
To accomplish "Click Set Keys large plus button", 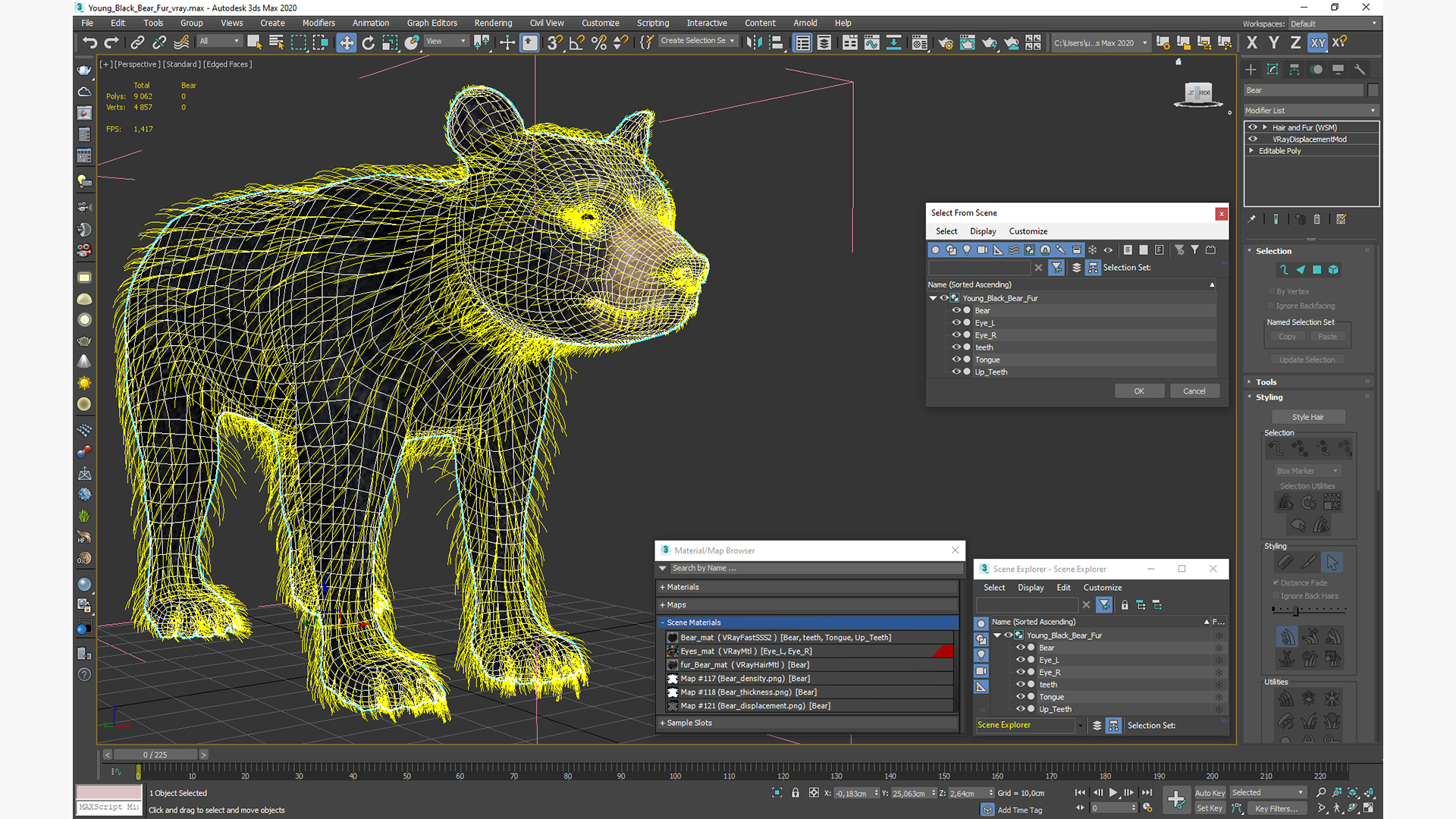I will coord(1176,799).
